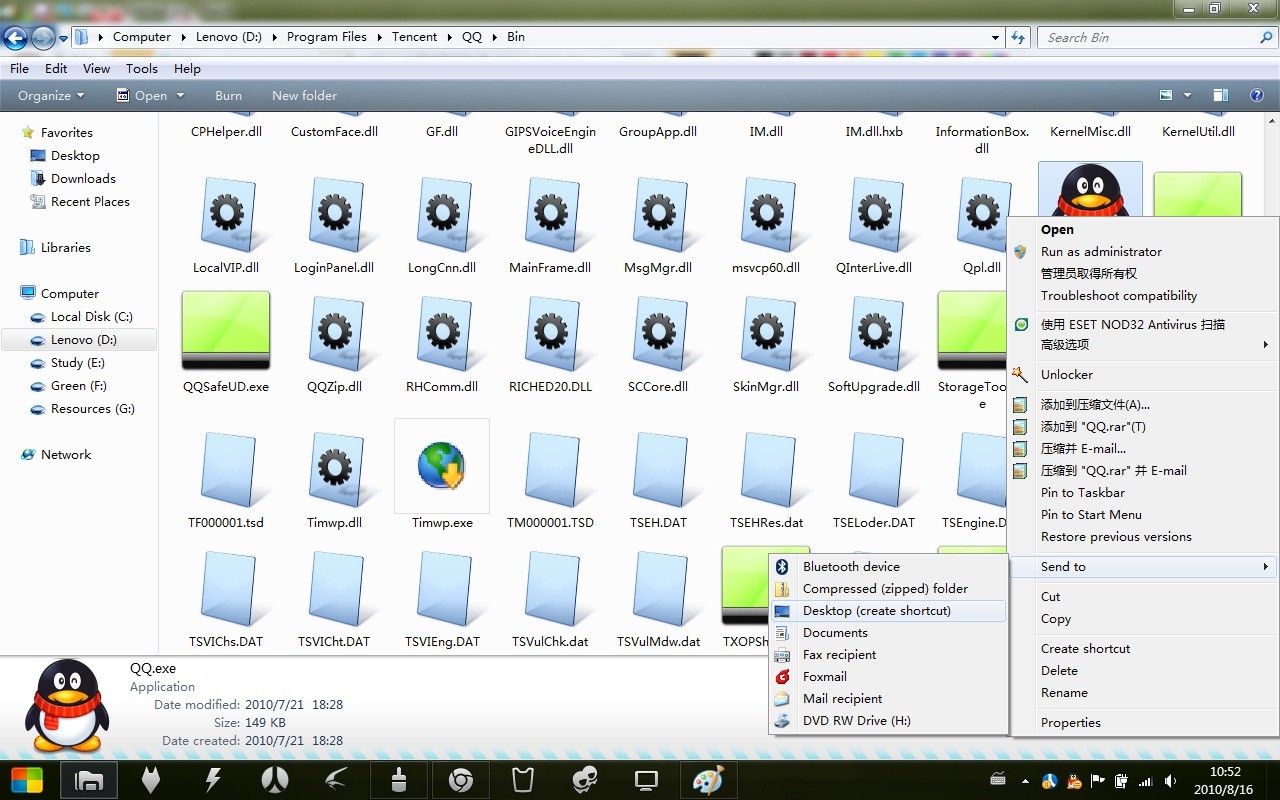Click the 10:52 clock in the taskbar
The width and height of the screenshot is (1280, 800).
[1225, 772]
